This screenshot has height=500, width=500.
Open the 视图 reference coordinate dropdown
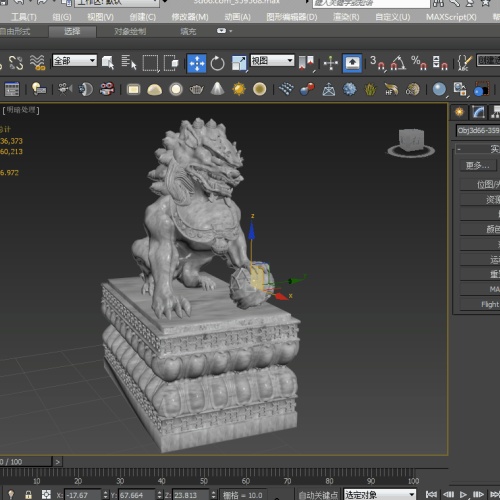[272, 61]
